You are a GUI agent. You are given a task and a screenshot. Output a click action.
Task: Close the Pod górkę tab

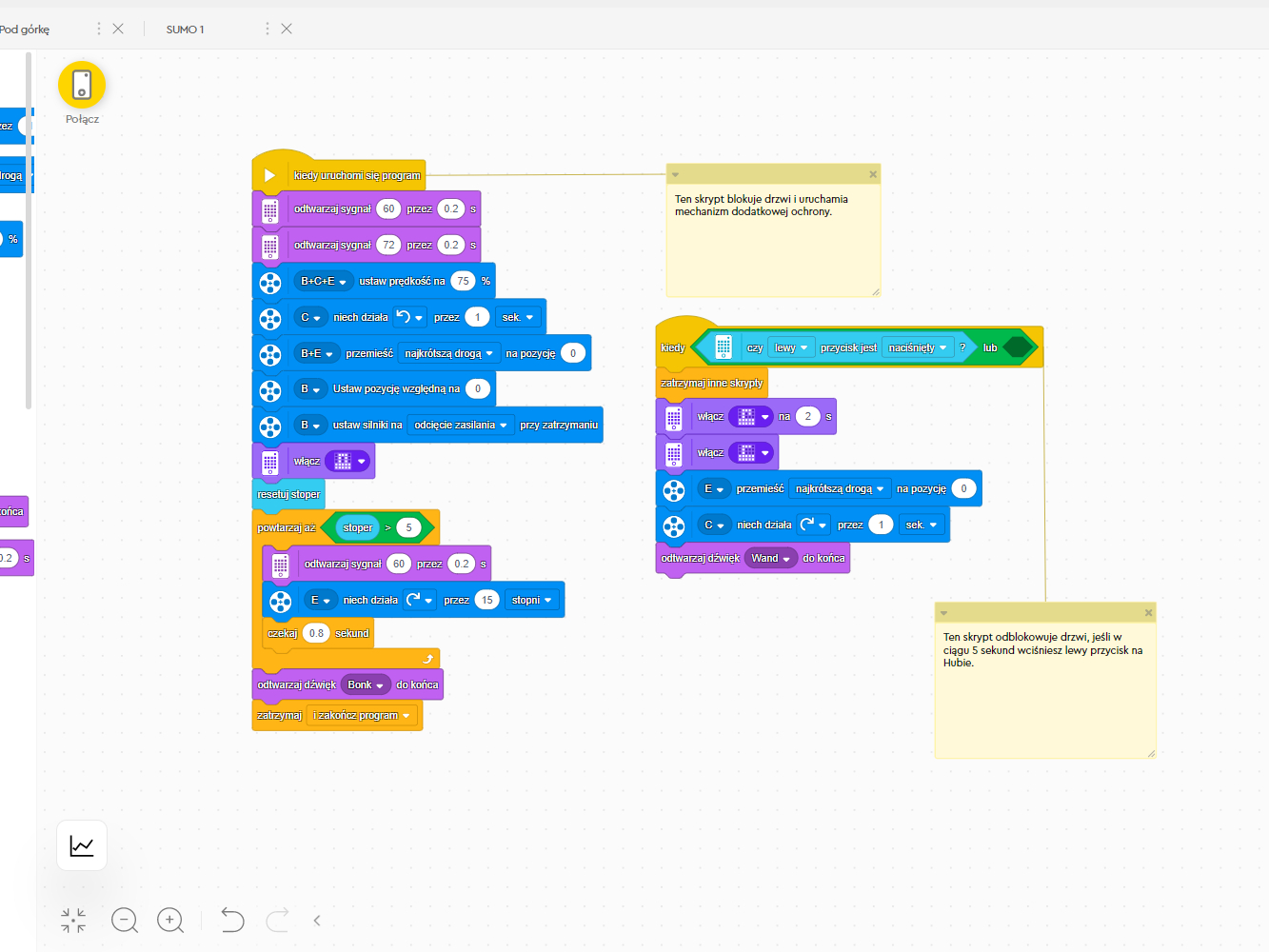(118, 29)
